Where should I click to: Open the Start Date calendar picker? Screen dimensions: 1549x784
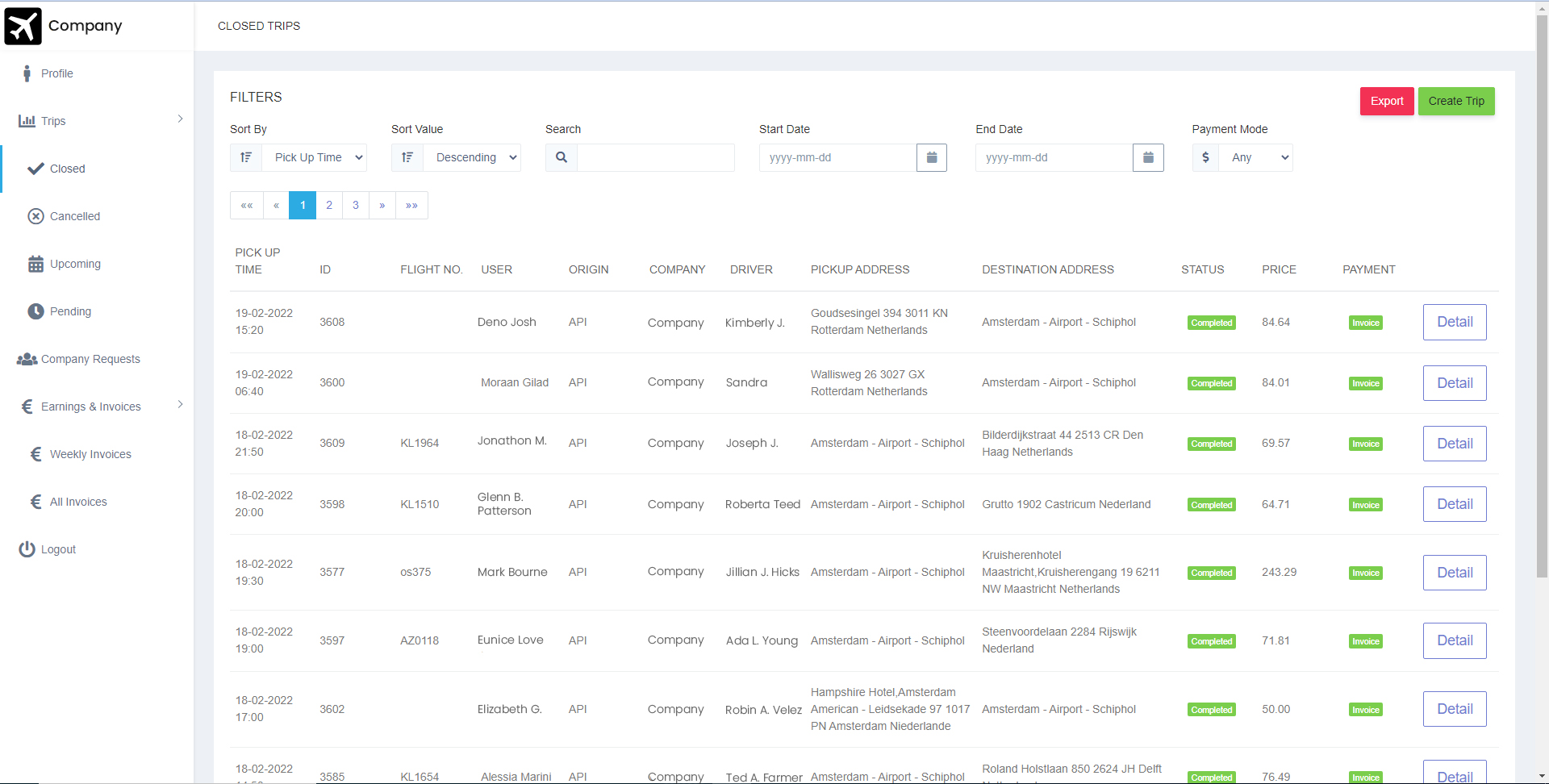tap(931, 158)
